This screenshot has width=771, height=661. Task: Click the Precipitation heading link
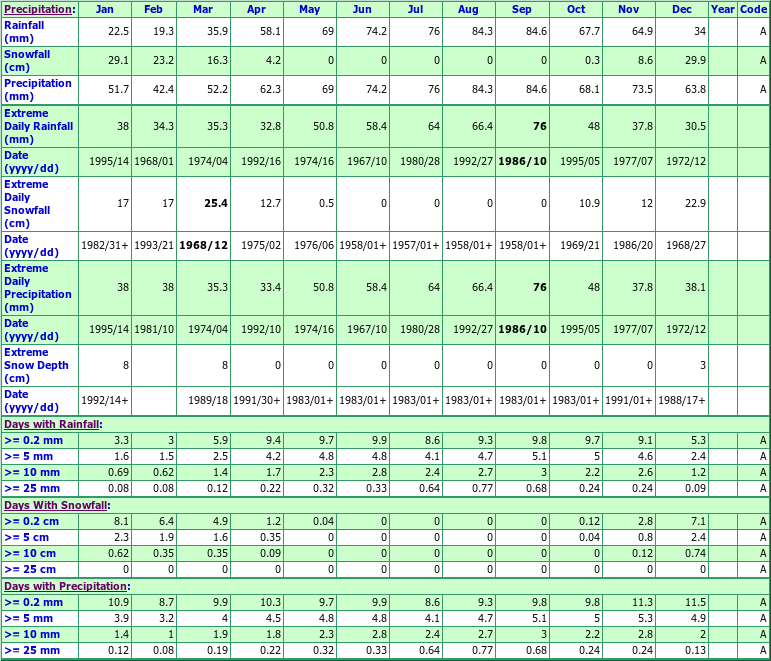point(38,9)
